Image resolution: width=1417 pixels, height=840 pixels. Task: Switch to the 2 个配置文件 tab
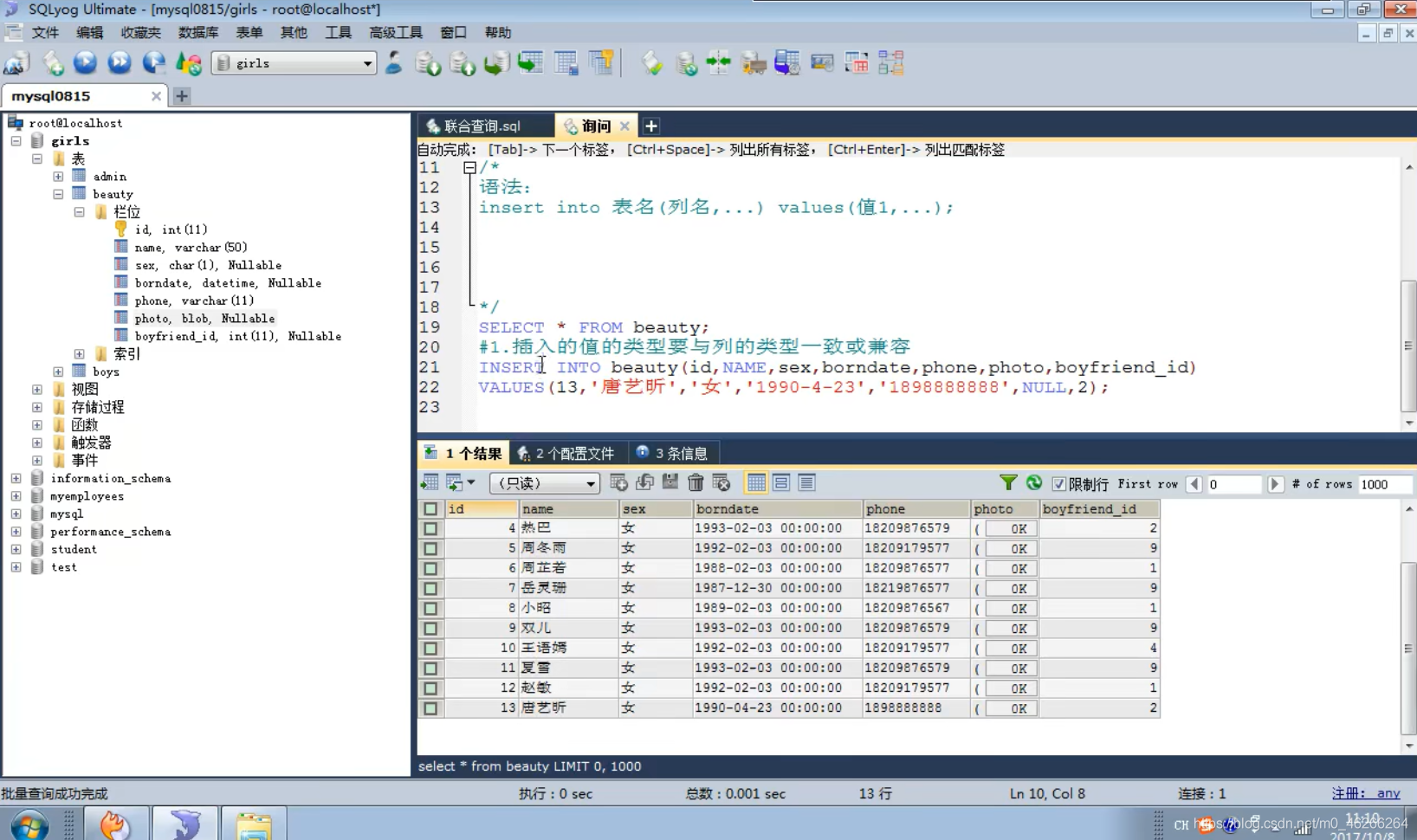[x=566, y=453]
